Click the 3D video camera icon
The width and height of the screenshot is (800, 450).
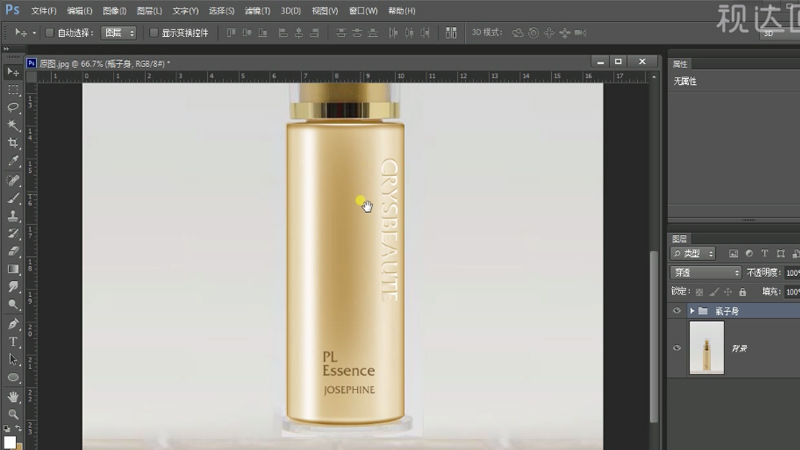581,33
